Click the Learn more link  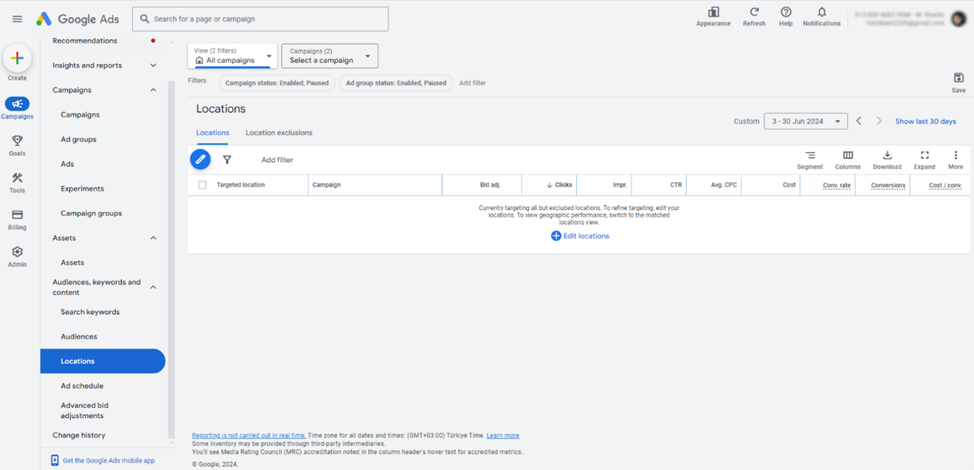pyautogui.click(x=503, y=436)
